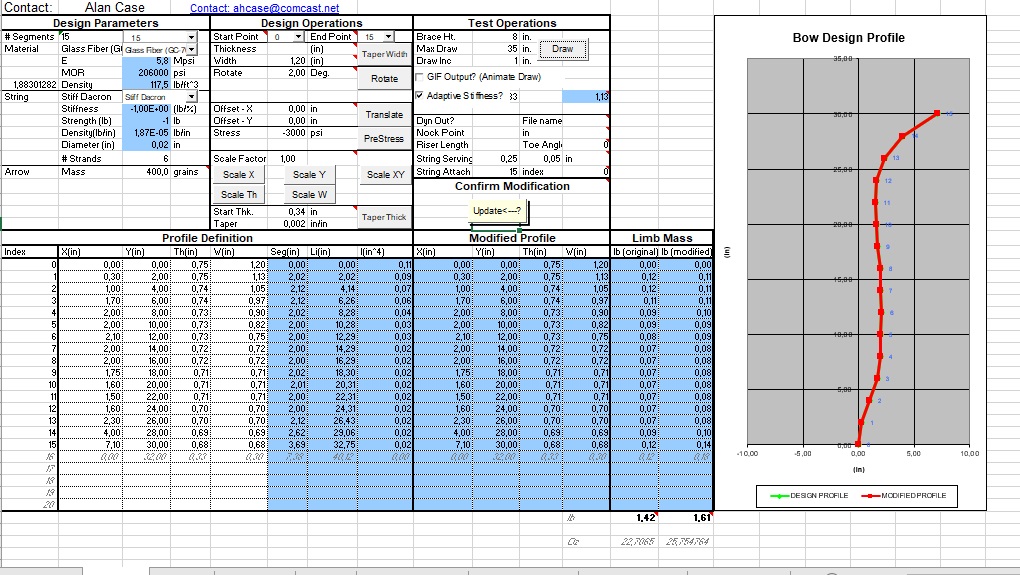Click the Rotate button
The width and height of the screenshot is (1020, 575).
click(384, 79)
